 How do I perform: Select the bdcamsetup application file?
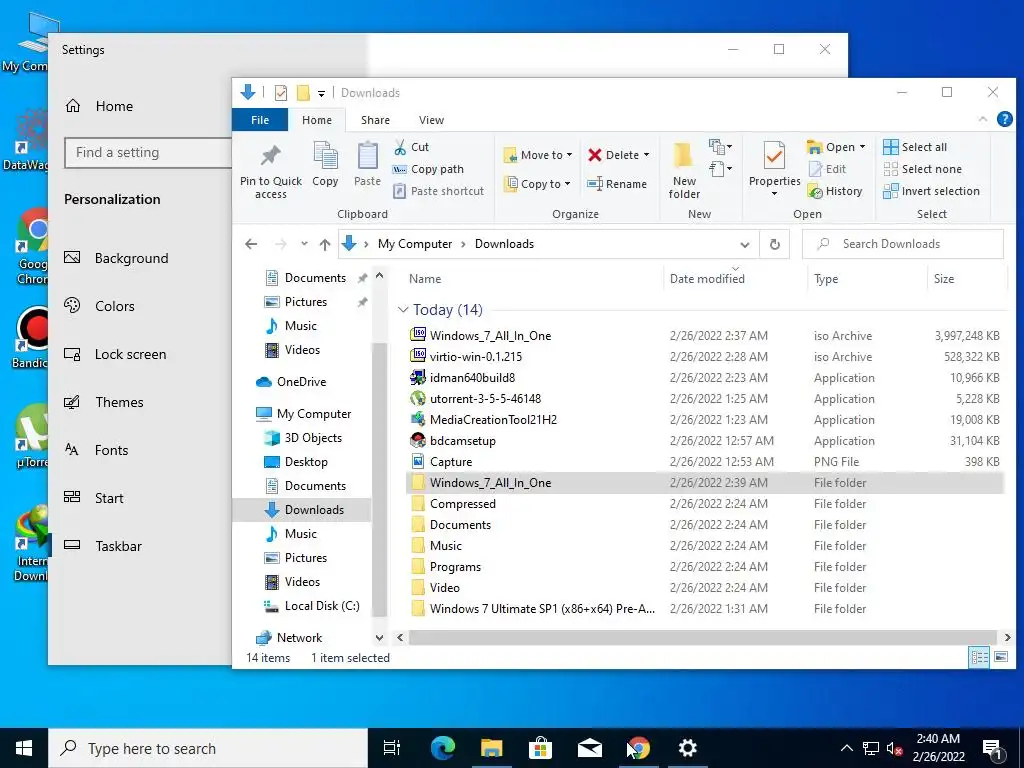click(704, 441)
